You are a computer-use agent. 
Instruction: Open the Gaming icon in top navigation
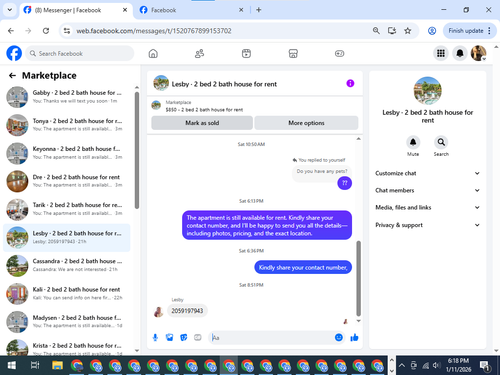[x=339, y=53]
